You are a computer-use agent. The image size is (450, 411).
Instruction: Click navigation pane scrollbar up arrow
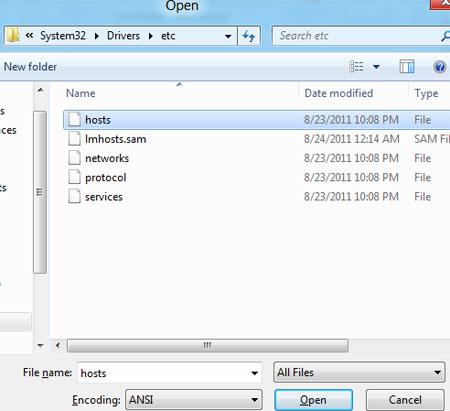(x=40, y=90)
